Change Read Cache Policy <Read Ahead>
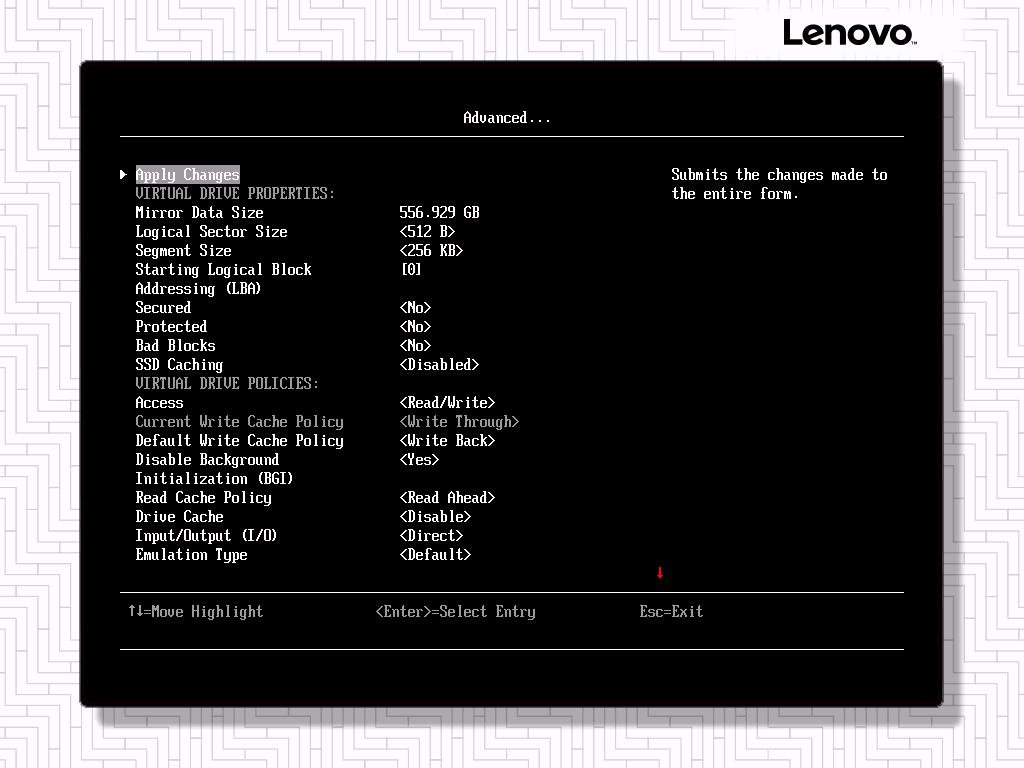This screenshot has width=1024, height=768. [x=447, y=498]
